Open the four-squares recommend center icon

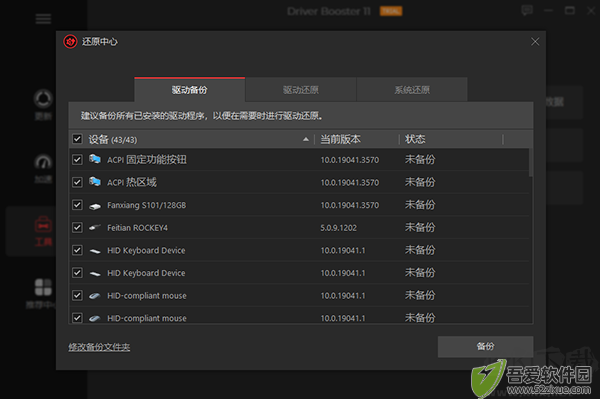43,287
